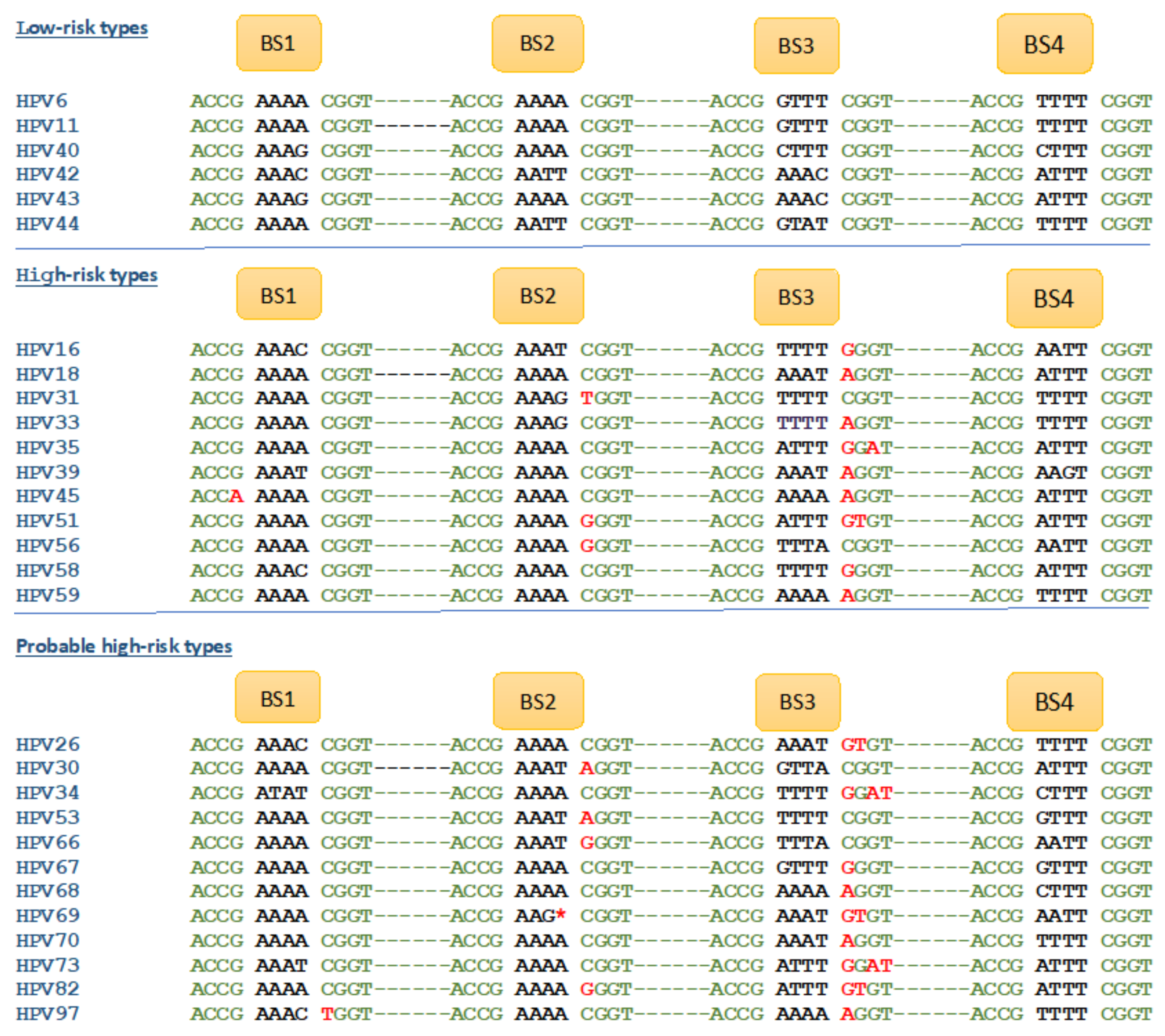The image size is (1165, 1036).
Task: Click the red TGGT in HPV31 BS2
Action: 588,398
